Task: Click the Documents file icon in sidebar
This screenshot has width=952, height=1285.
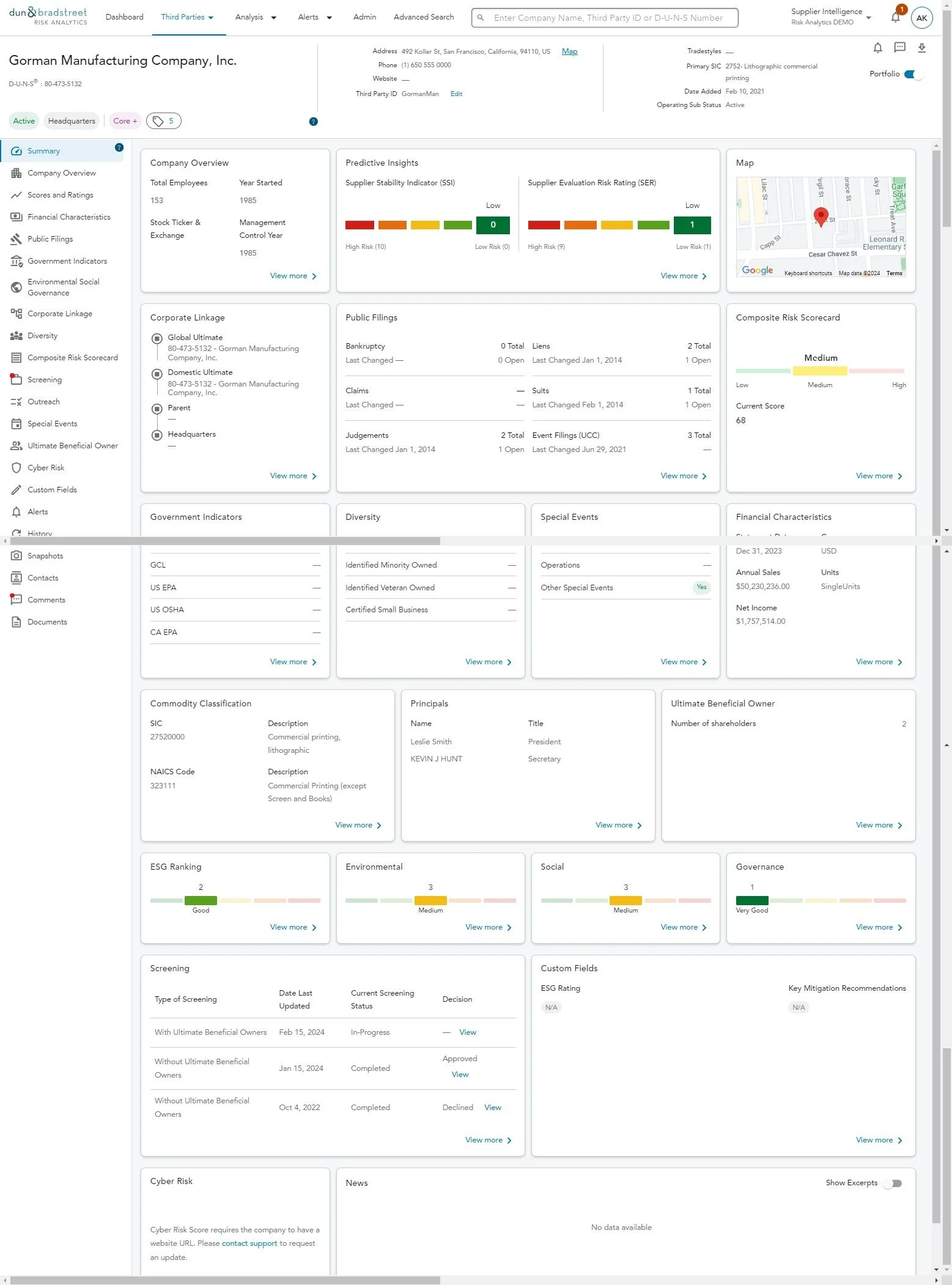Action: [17, 622]
